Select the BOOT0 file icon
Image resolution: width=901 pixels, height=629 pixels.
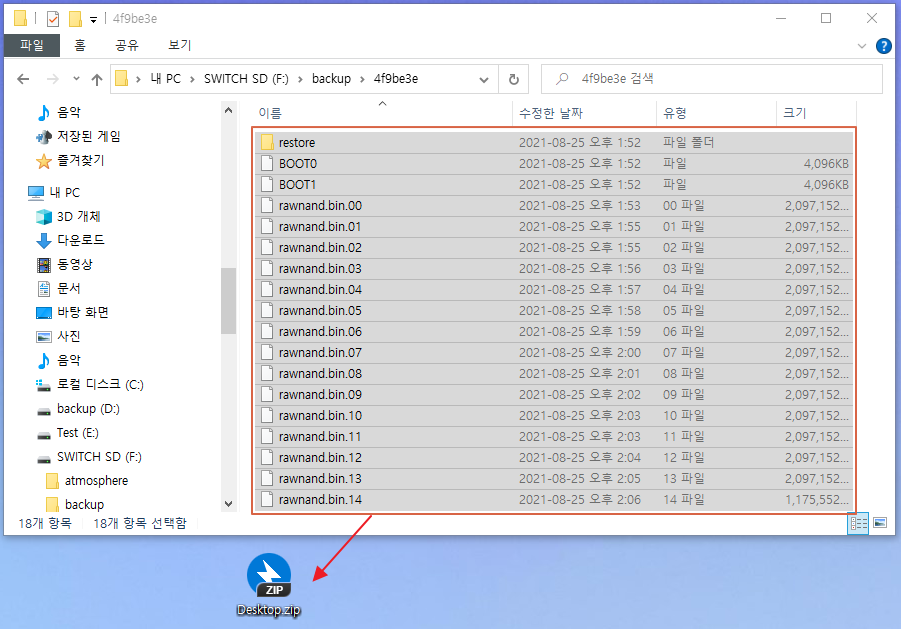pos(267,163)
